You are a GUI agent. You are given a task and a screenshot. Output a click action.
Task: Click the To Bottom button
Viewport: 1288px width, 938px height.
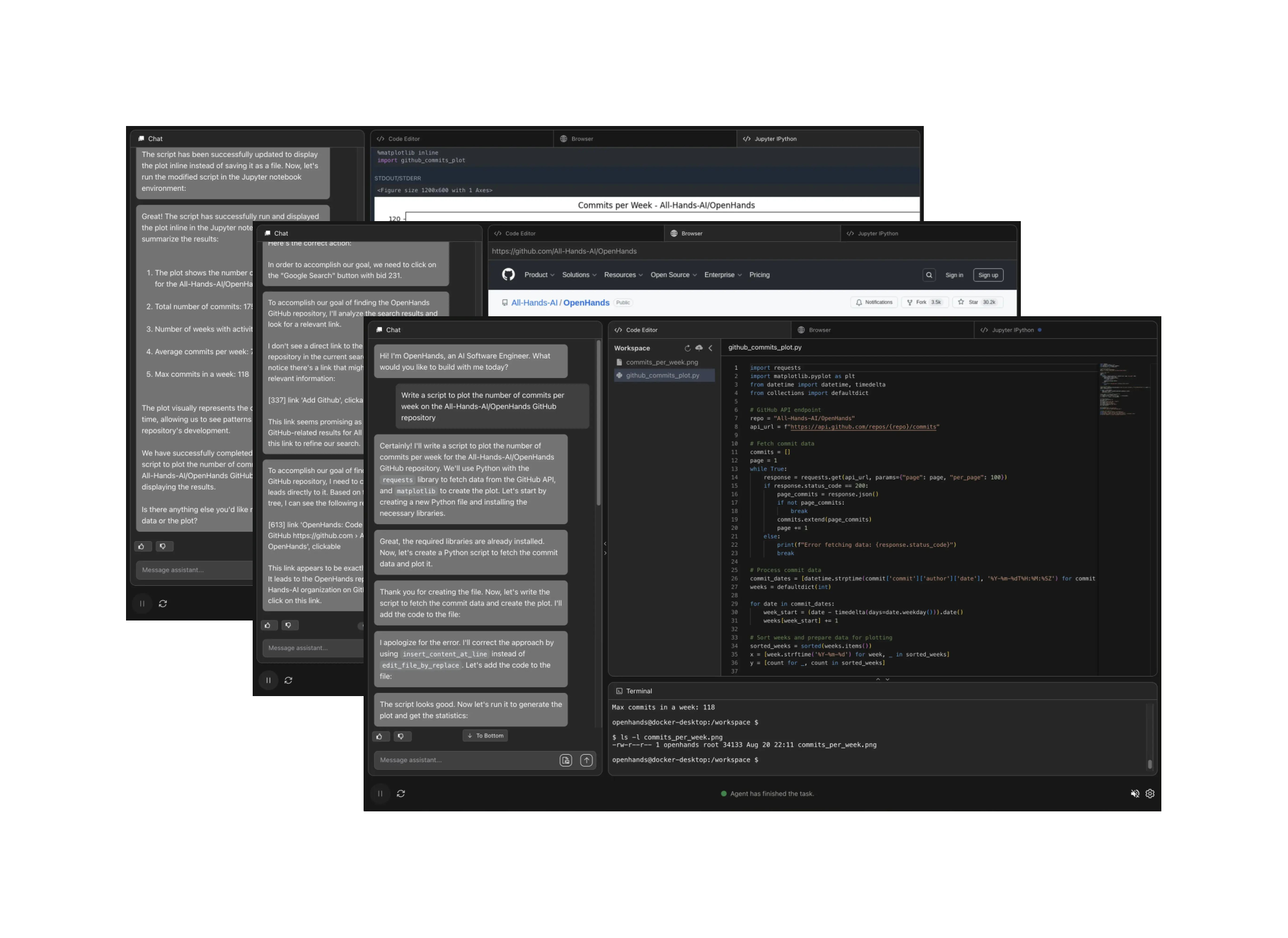pos(485,736)
